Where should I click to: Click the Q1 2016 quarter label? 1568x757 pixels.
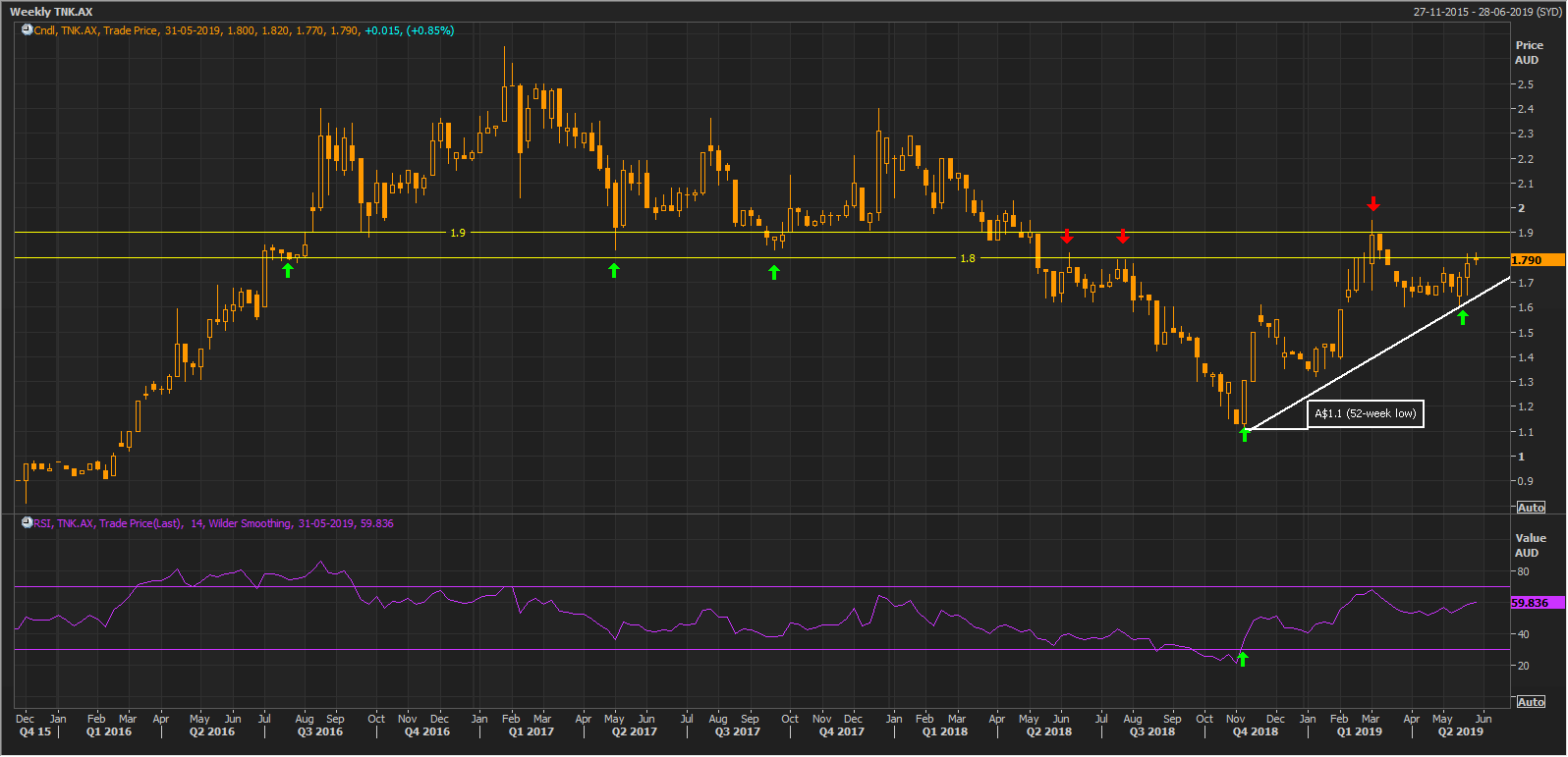click(x=109, y=731)
